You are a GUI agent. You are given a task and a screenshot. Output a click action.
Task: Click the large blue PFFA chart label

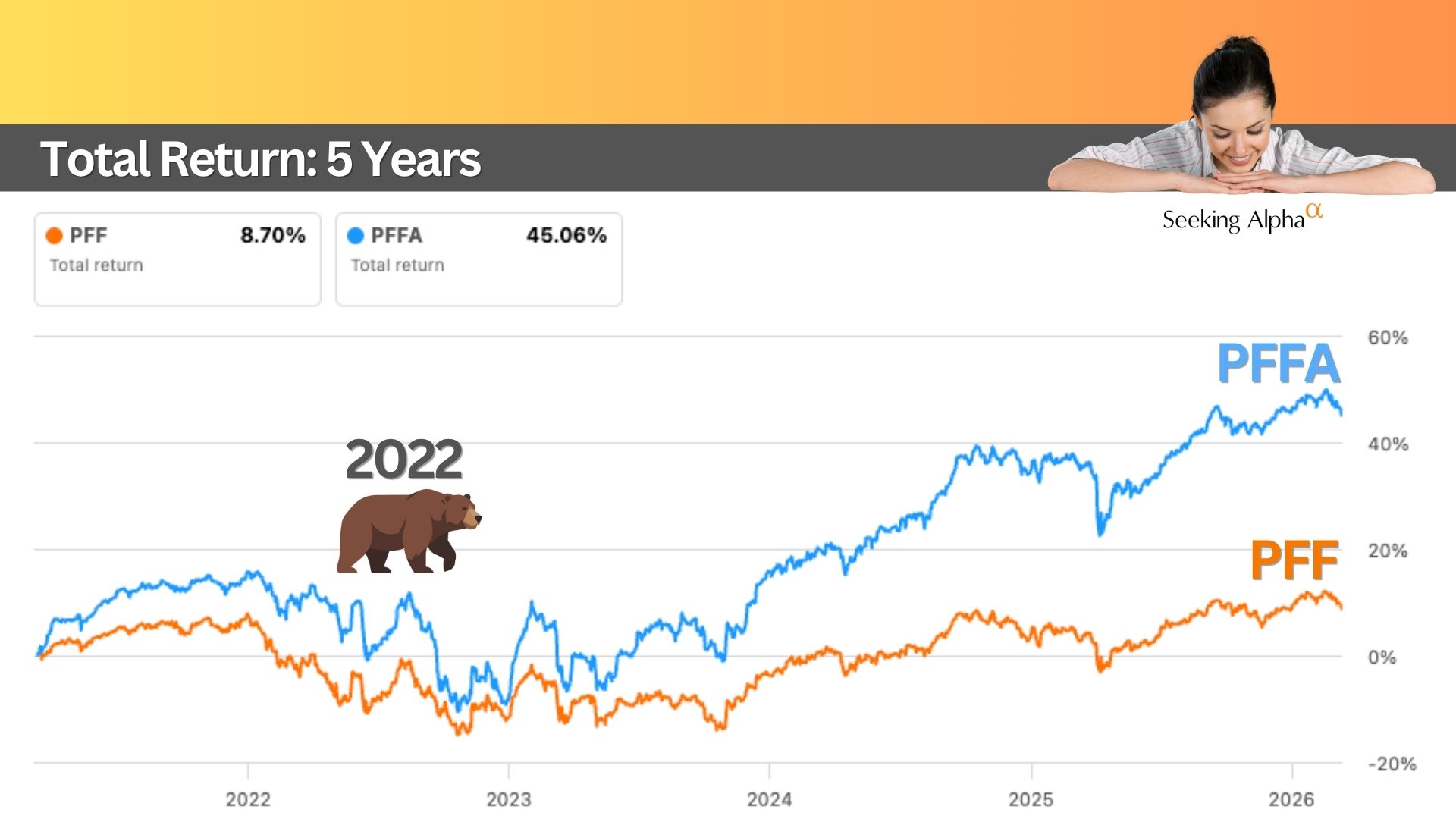(x=1279, y=364)
